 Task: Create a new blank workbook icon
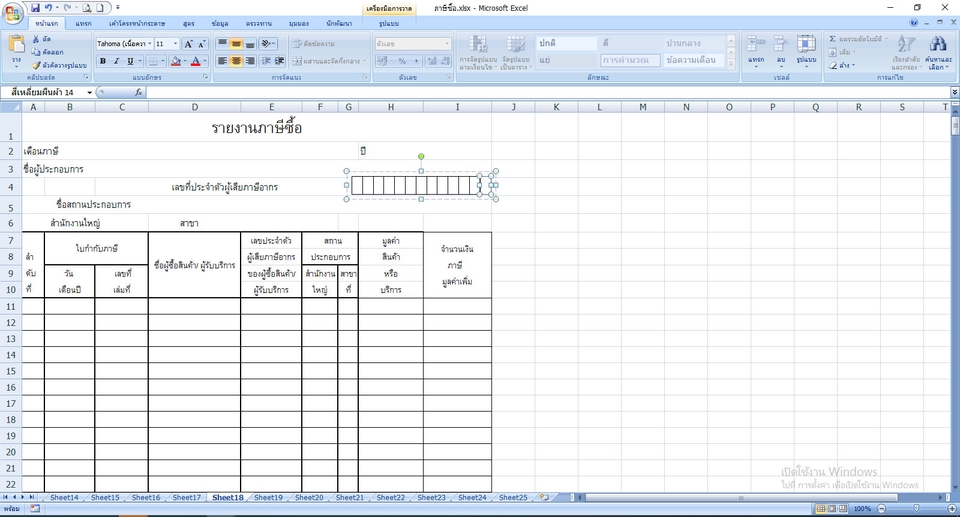pyautogui.click(x=99, y=8)
